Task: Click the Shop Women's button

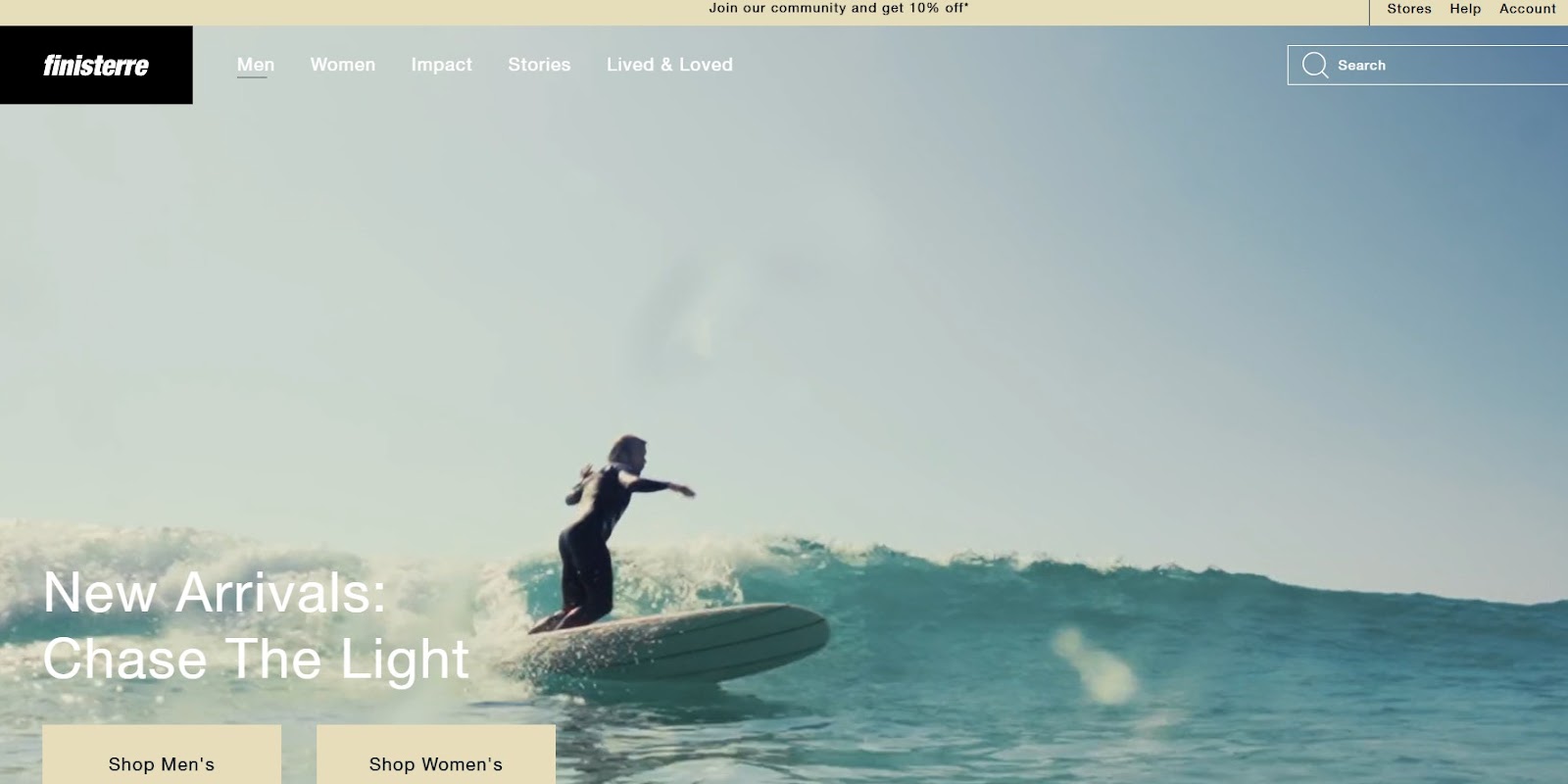Action: click(436, 755)
